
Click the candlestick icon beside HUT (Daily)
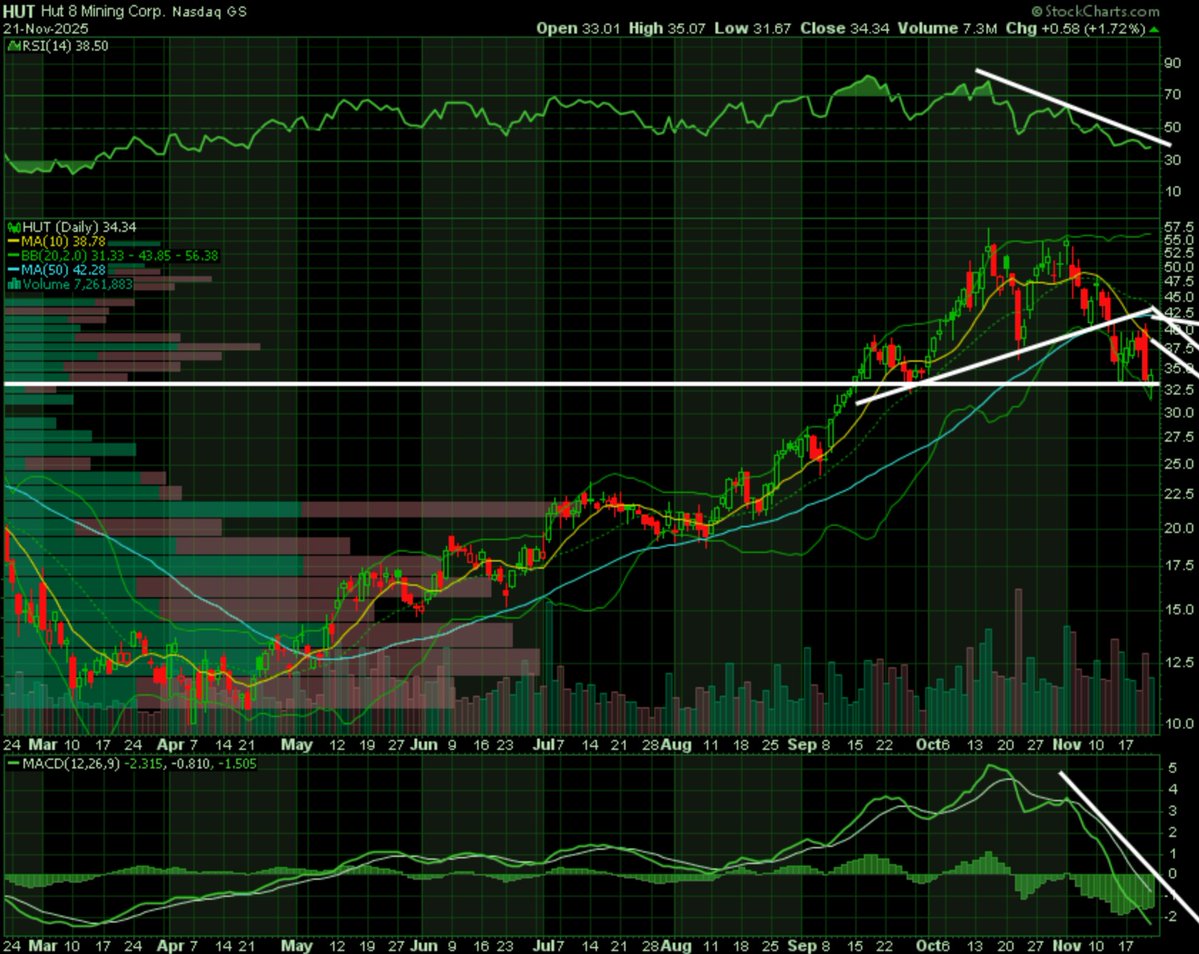click(x=14, y=227)
